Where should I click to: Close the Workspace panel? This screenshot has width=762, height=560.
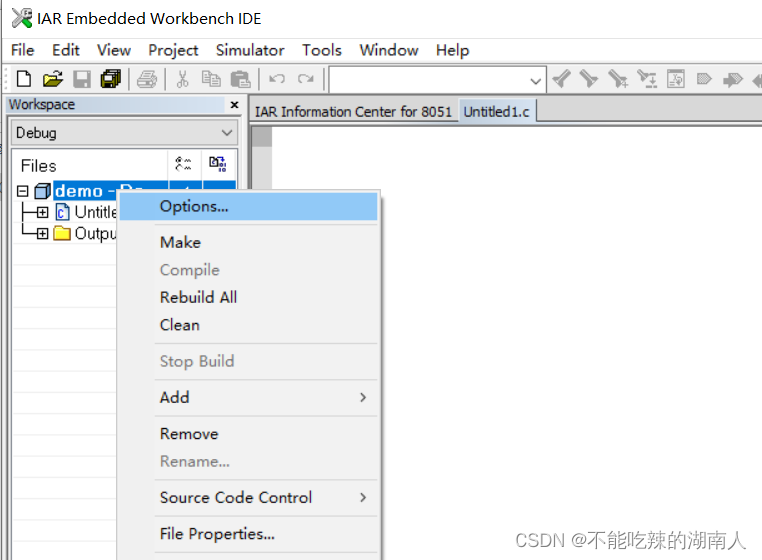[x=235, y=105]
